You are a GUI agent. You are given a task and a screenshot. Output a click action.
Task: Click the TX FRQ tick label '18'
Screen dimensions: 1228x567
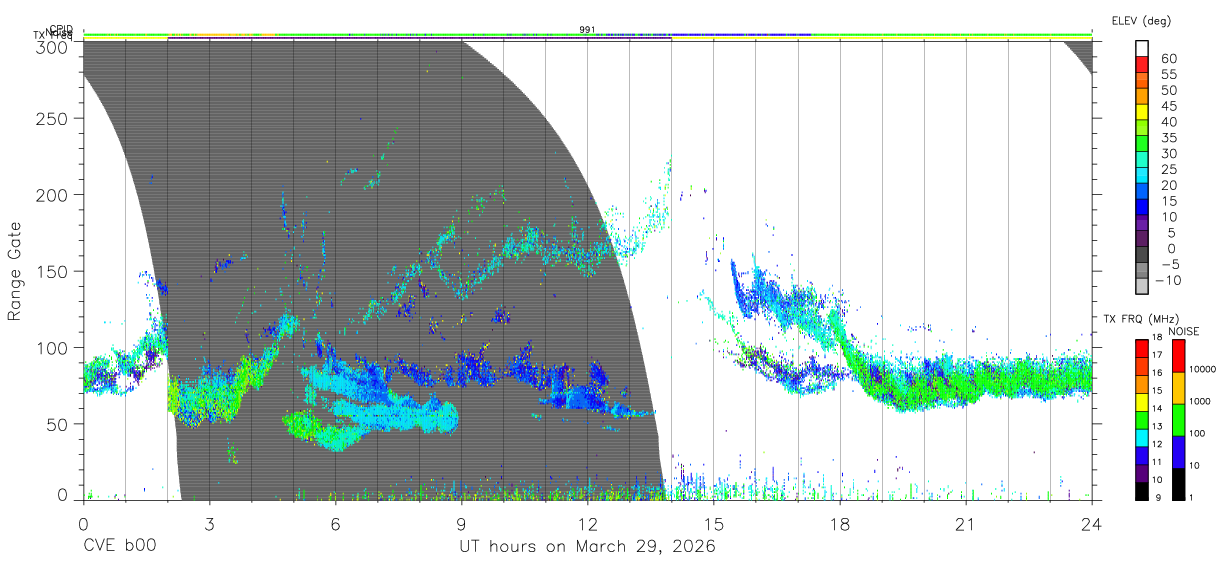tap(1156, 339)
